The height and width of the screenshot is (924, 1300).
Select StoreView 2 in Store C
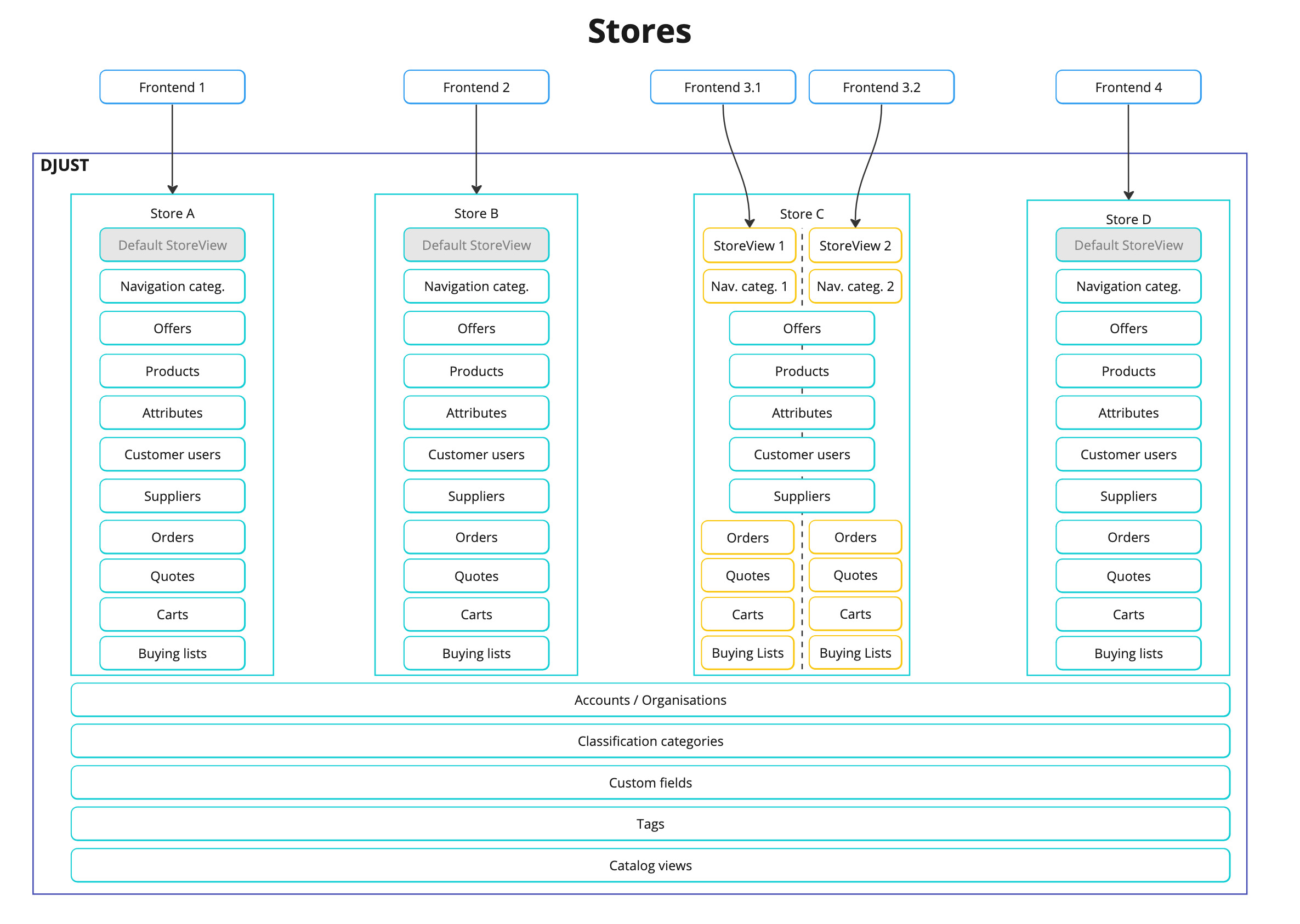coord(855,245)
